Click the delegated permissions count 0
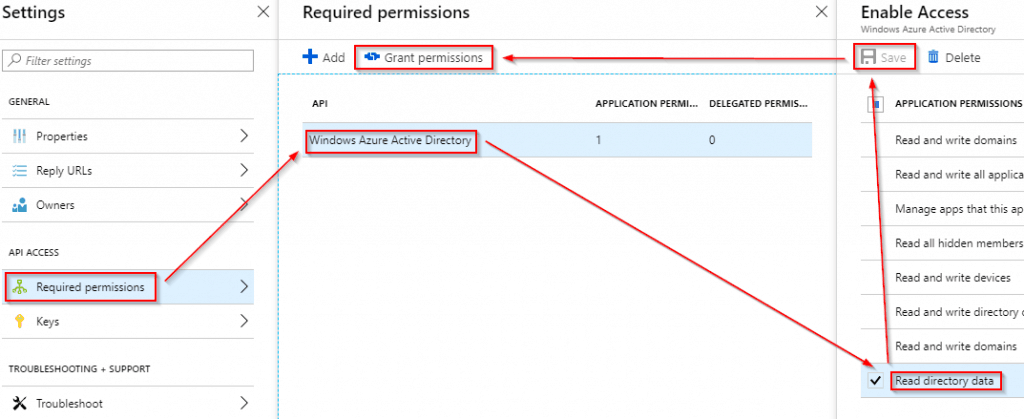 pyautogui.click(x=712, y=140)
